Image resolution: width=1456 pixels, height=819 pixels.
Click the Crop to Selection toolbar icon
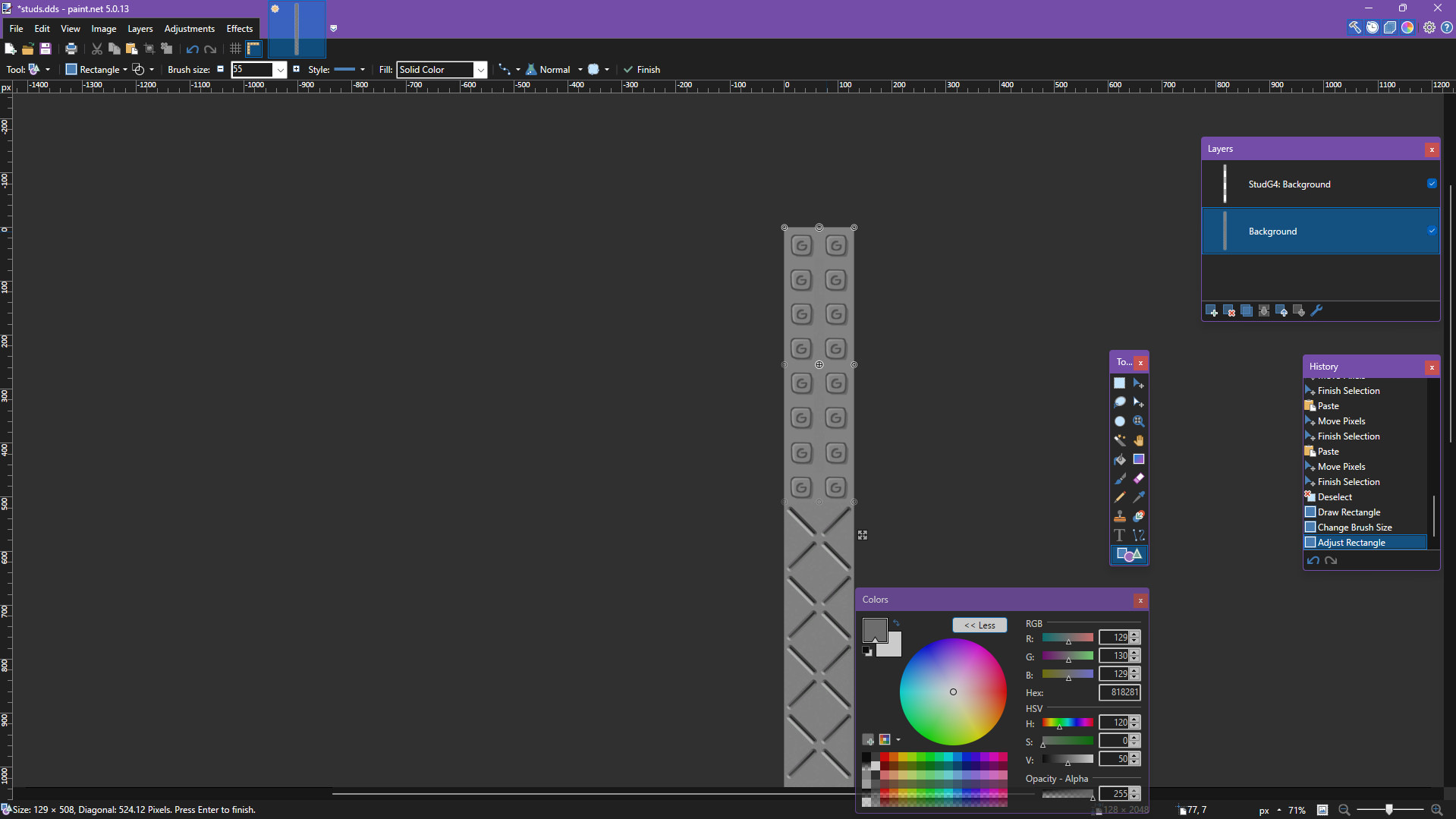pyautogui.click(x=149, y=49)
